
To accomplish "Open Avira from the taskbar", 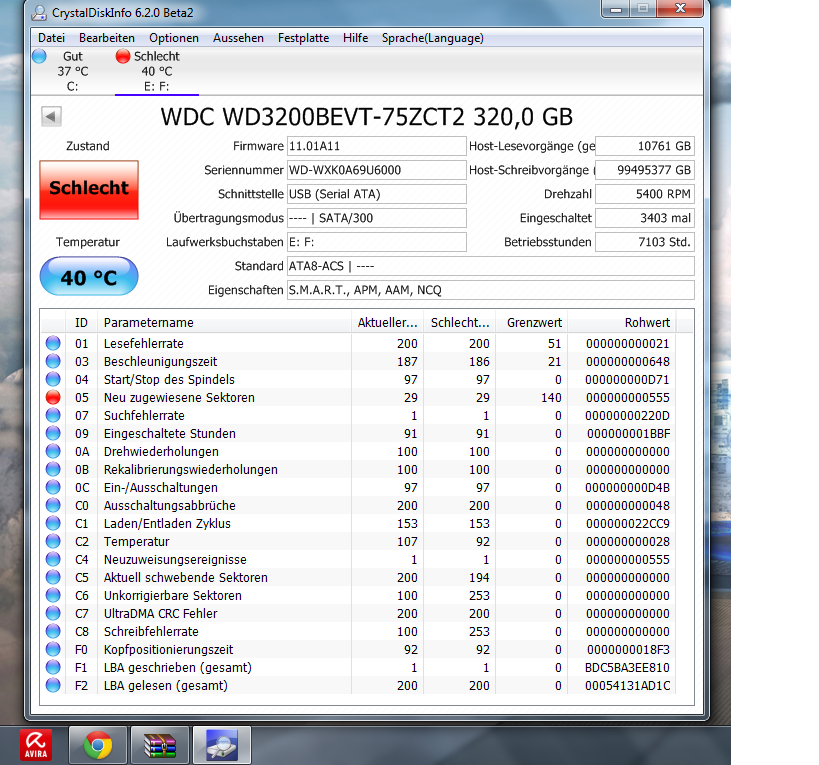I will coord(36,745).
